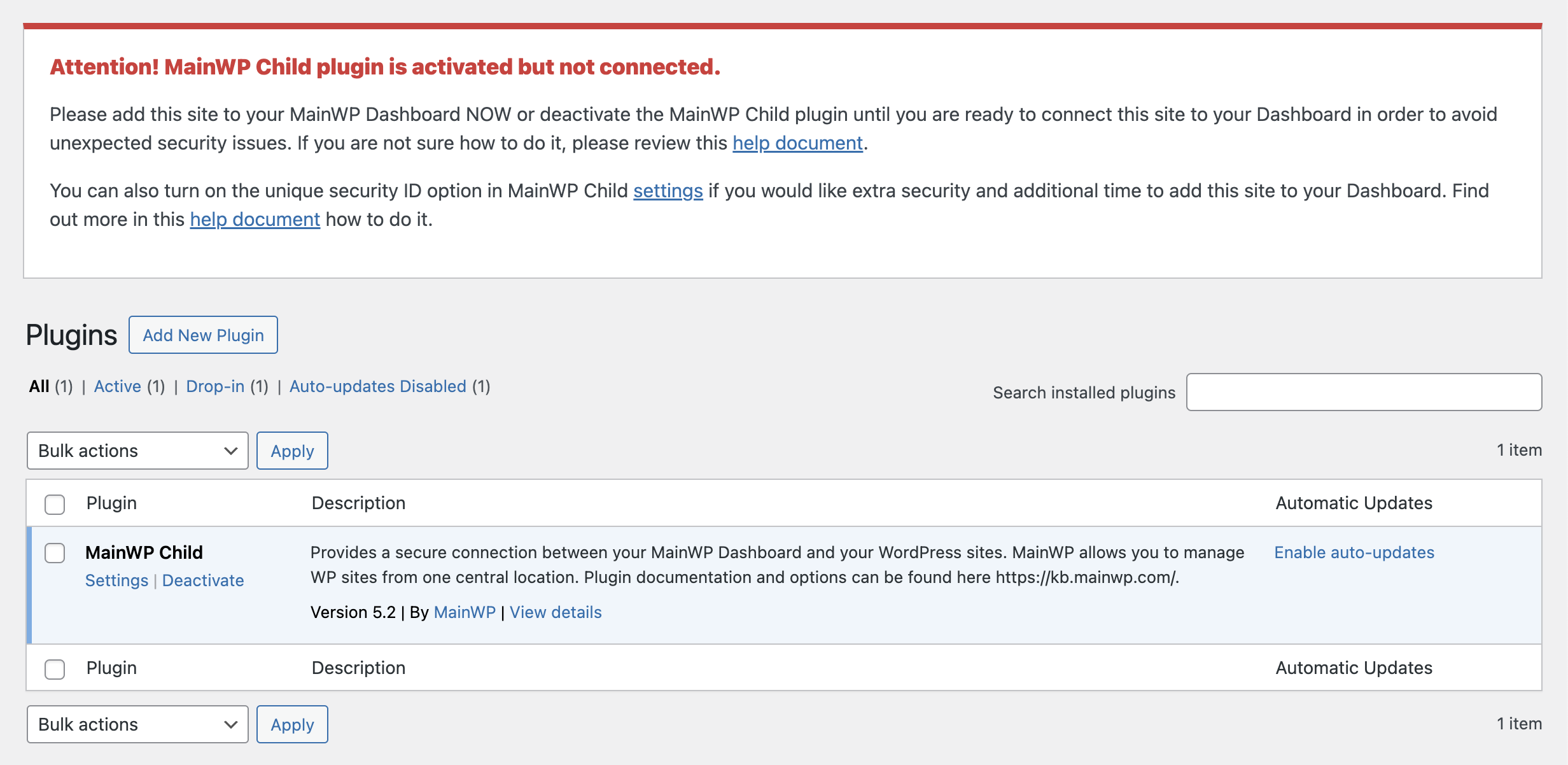Open MainWP Child Settings link

(116, 580)
